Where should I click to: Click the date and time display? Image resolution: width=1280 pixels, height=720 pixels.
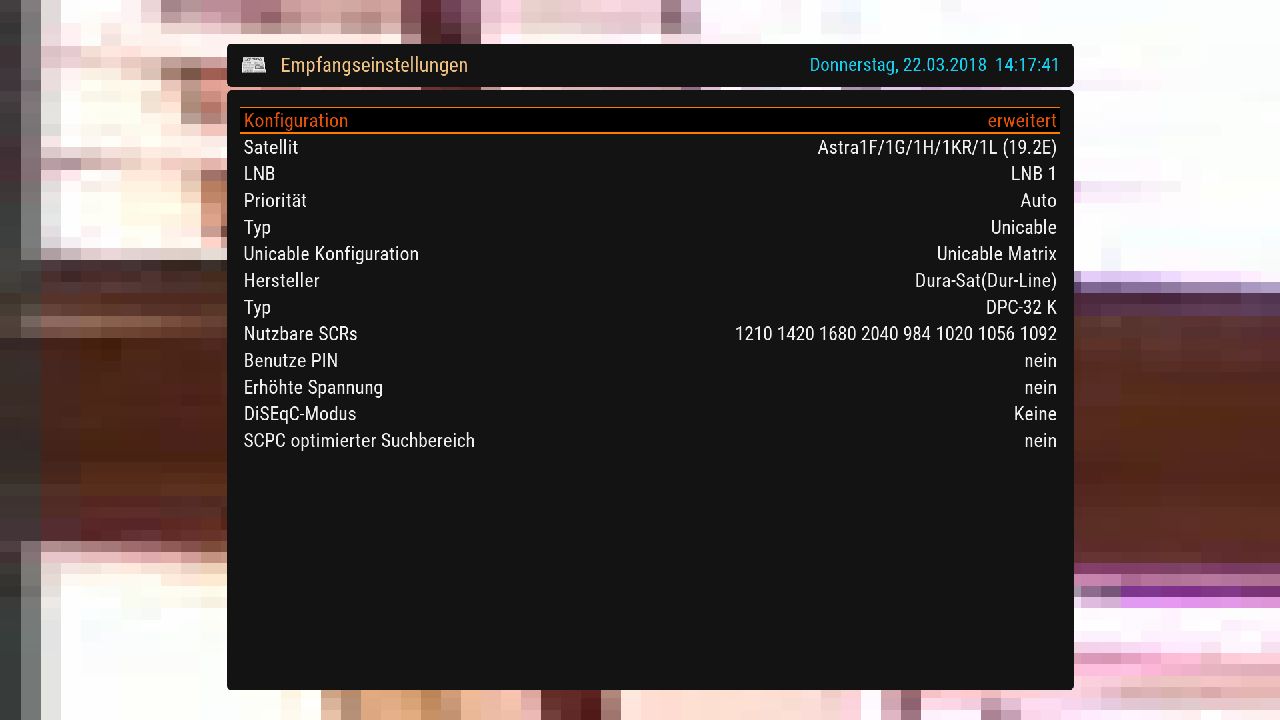click(x=933, y=65)
